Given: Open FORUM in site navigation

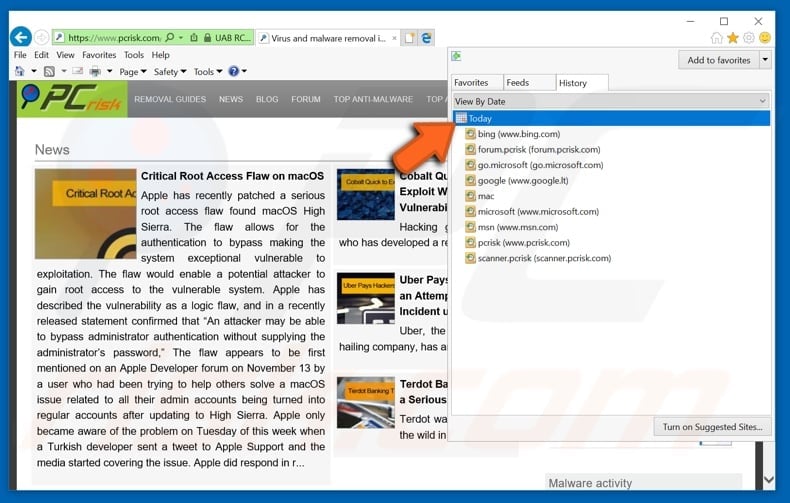Looking at the screenshot, I should (x=306, y=99).
